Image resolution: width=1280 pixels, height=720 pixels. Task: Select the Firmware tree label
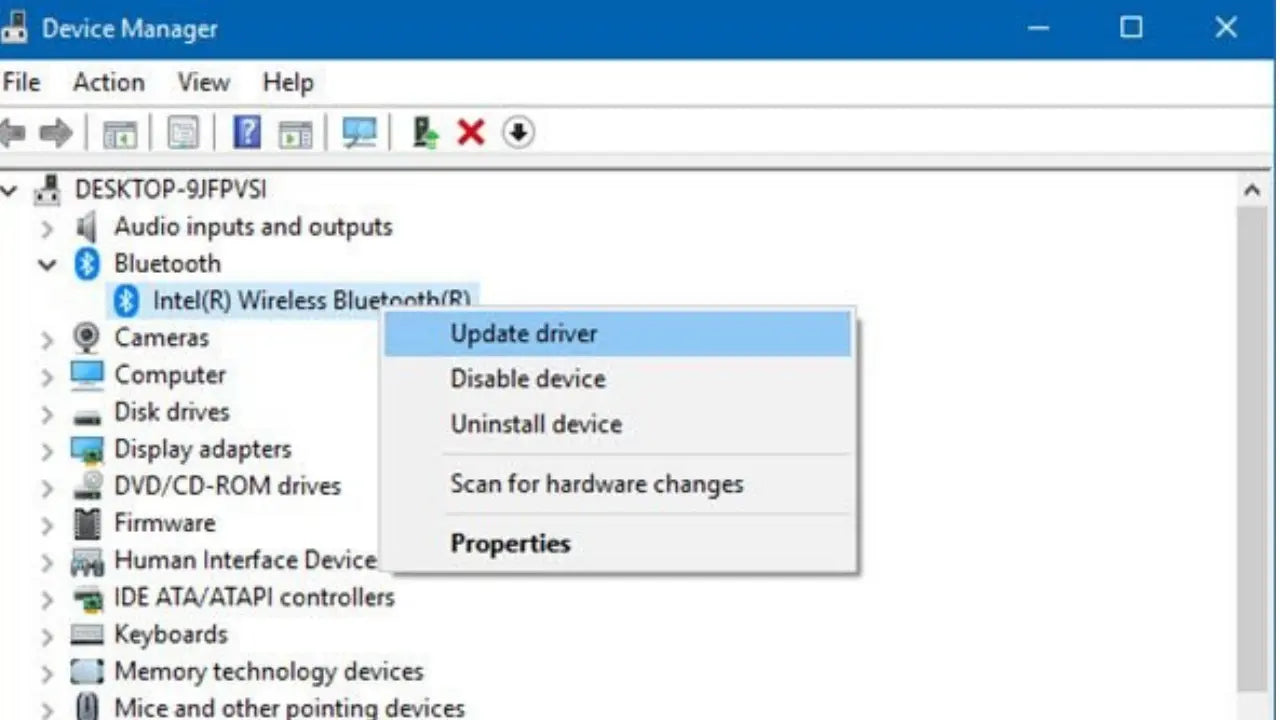click(x=164, y=523)
